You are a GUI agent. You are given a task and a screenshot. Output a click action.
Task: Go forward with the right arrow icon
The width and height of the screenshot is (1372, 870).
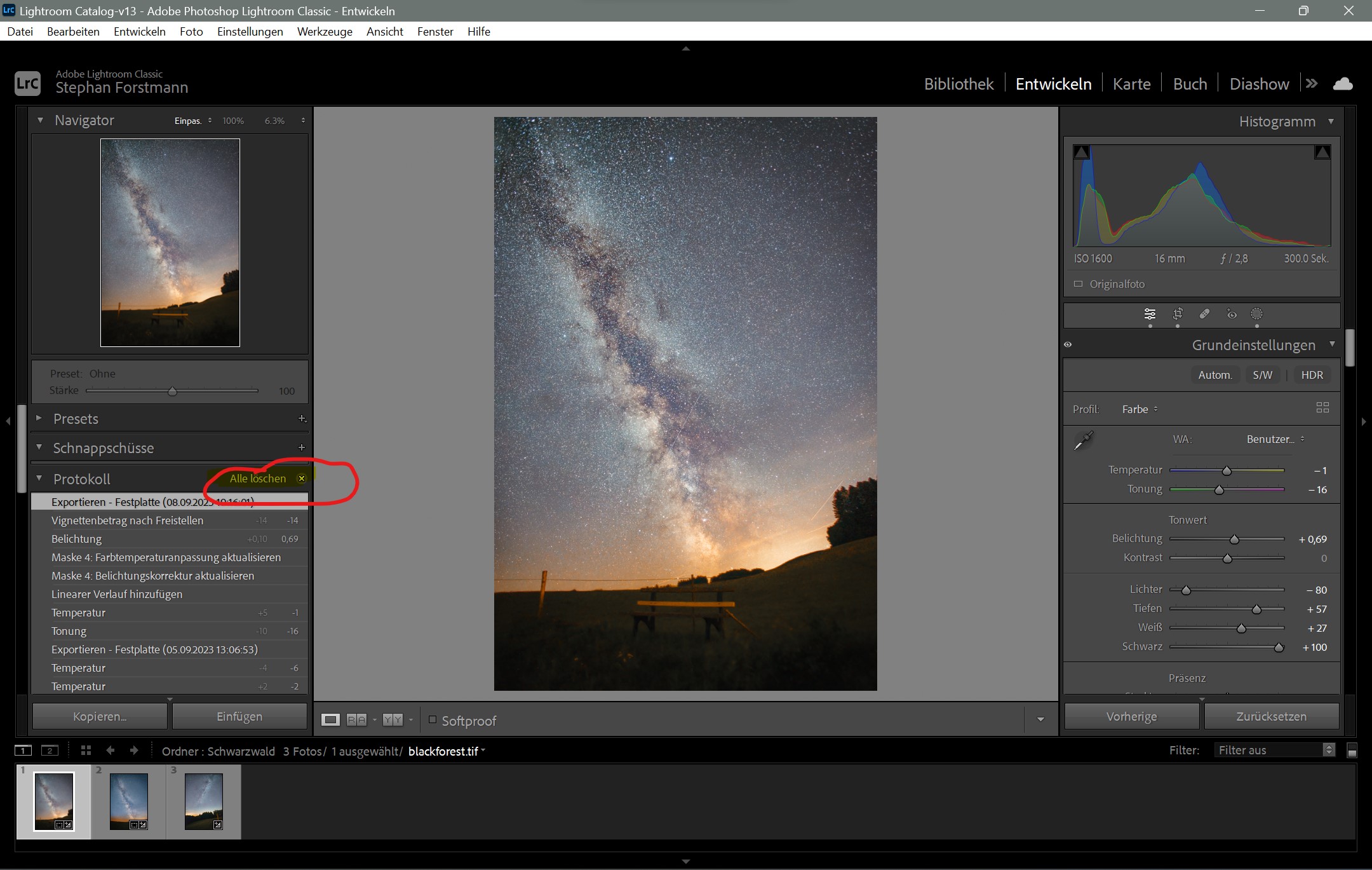click(x=133, y=751)
